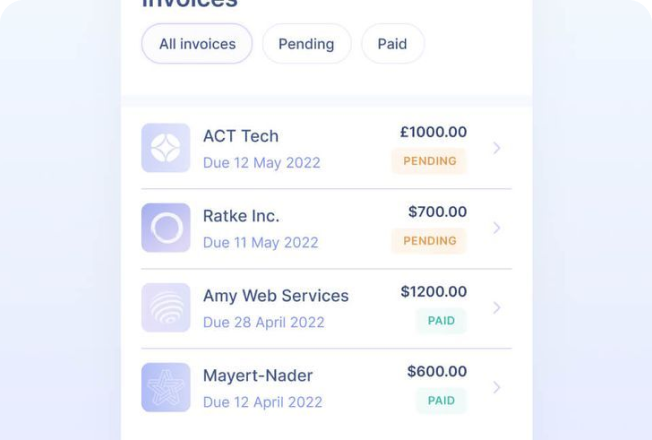The width and height of the screenshot is (652, 440).
Task: Click the PAID badge on Amy Web Services
Action: coord(441,321)
